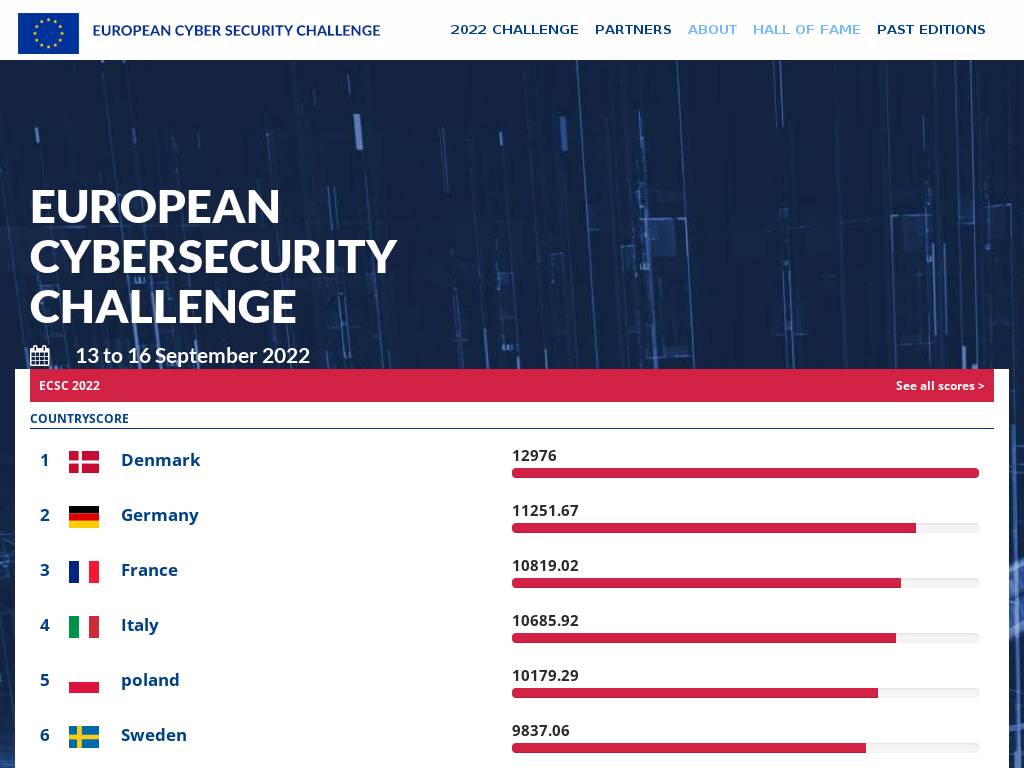Viewport: 1024px width, 768px height.
Task: Click the calendar icon beside the date
Action: (x=40, y=356)
